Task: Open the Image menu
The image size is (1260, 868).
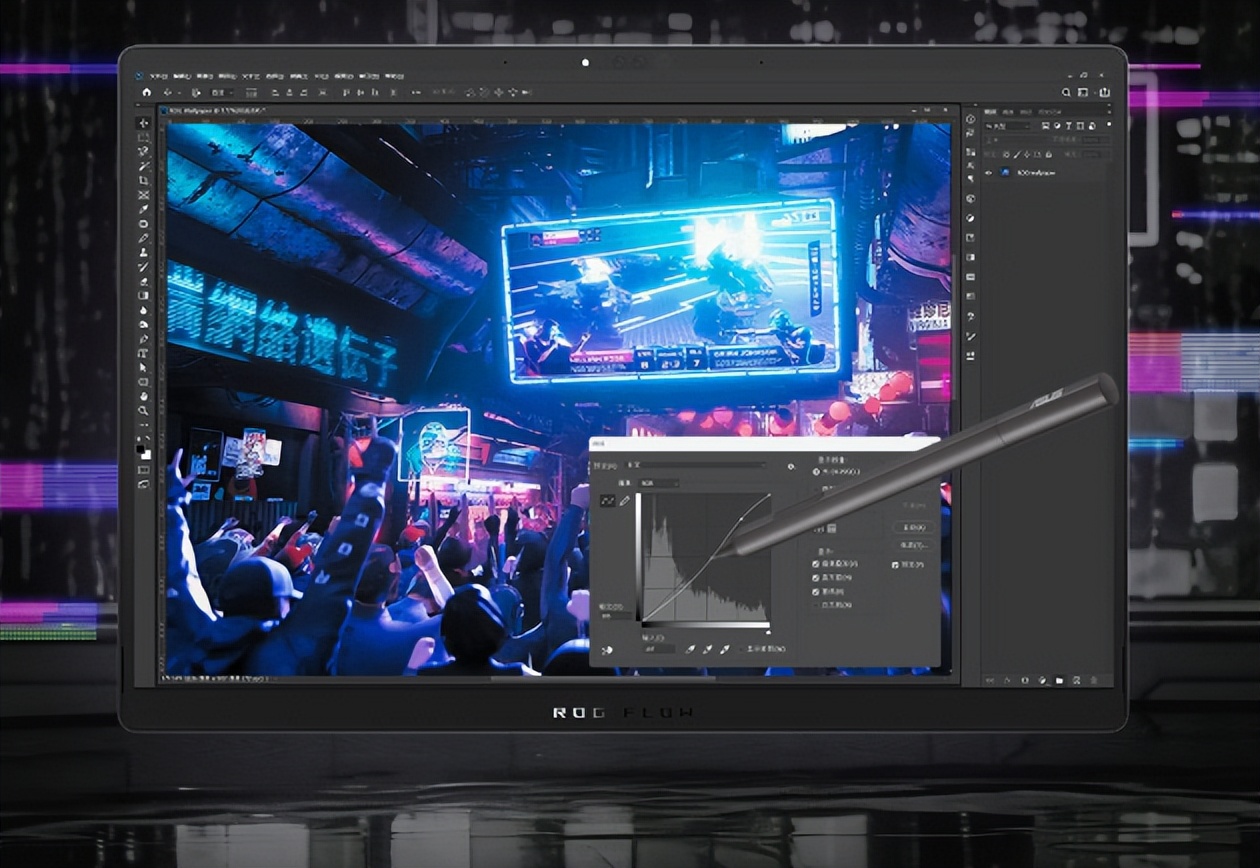Action: click(x=205, y=76)
